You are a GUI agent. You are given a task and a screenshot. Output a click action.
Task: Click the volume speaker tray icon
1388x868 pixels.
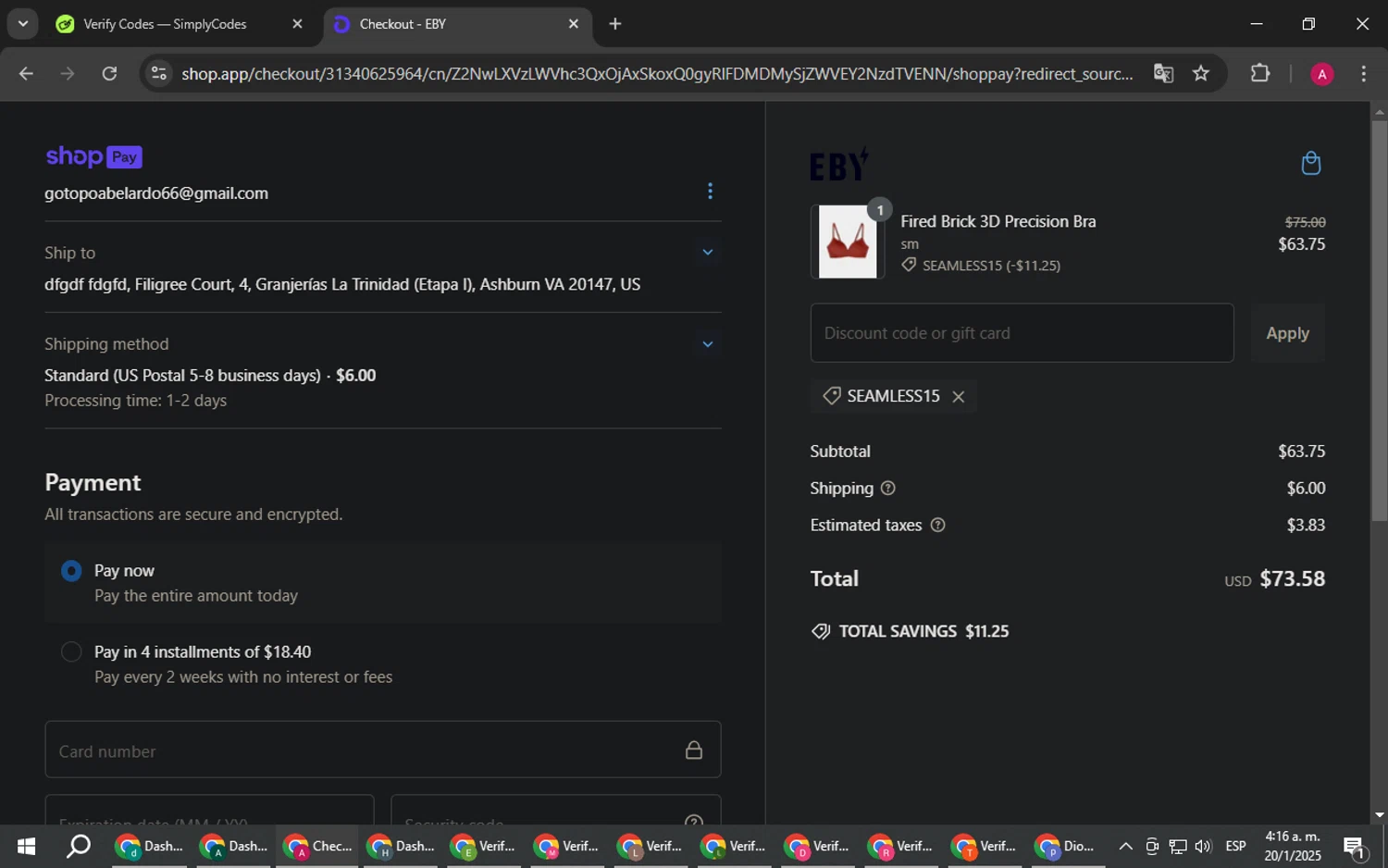[x=1203, y=846]
